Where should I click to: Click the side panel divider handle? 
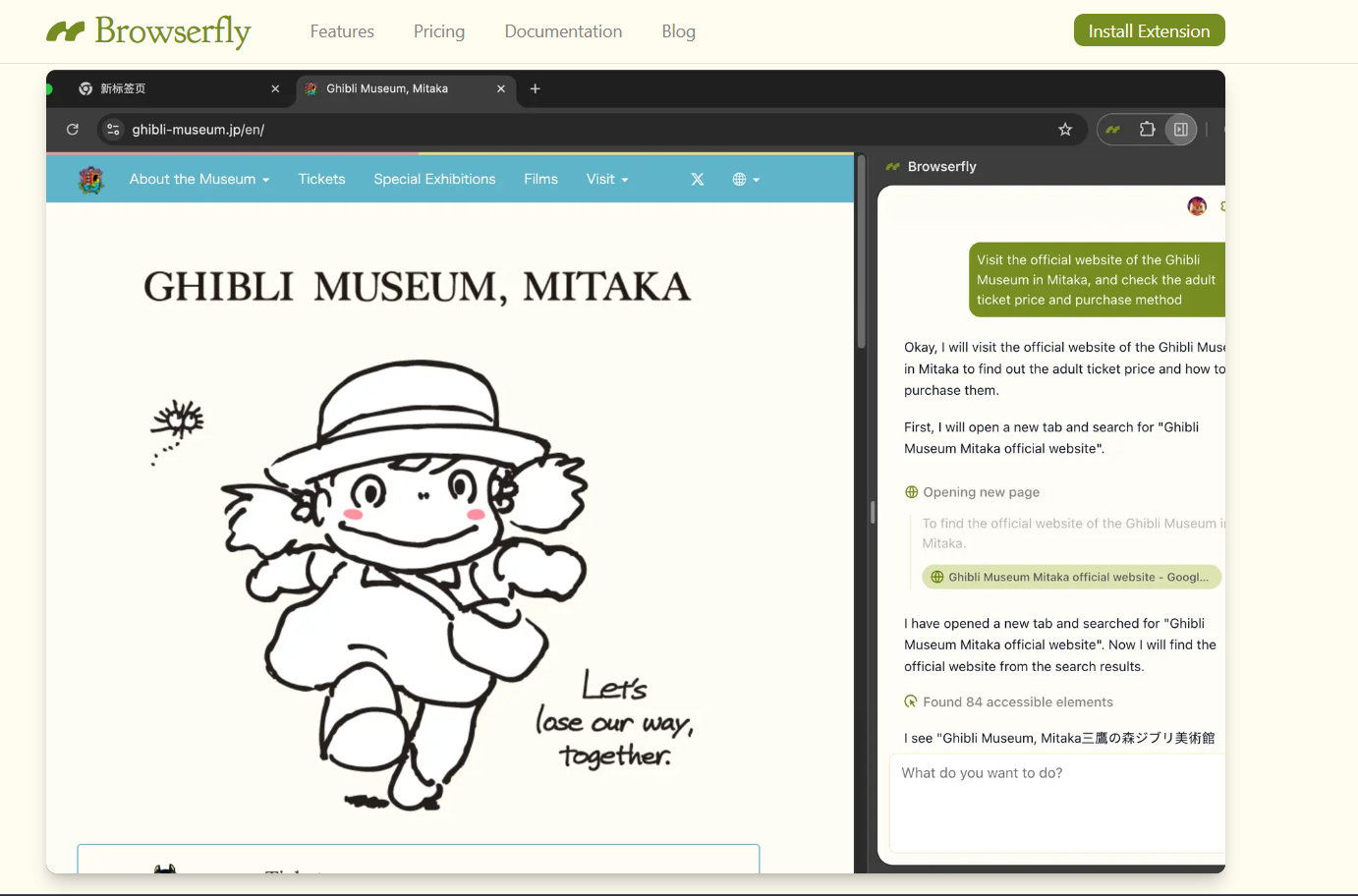click(x=873, y=512)
